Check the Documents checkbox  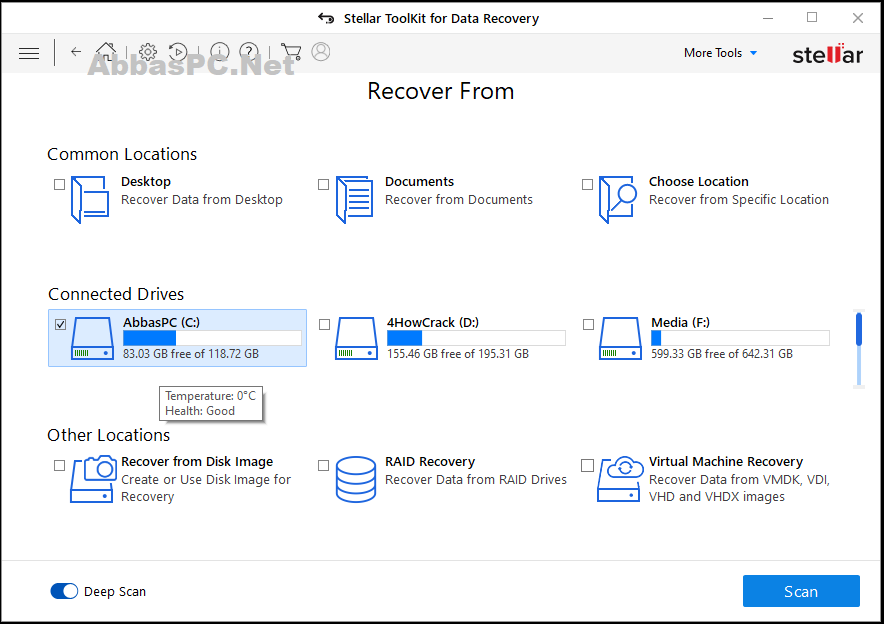[323, 184]
